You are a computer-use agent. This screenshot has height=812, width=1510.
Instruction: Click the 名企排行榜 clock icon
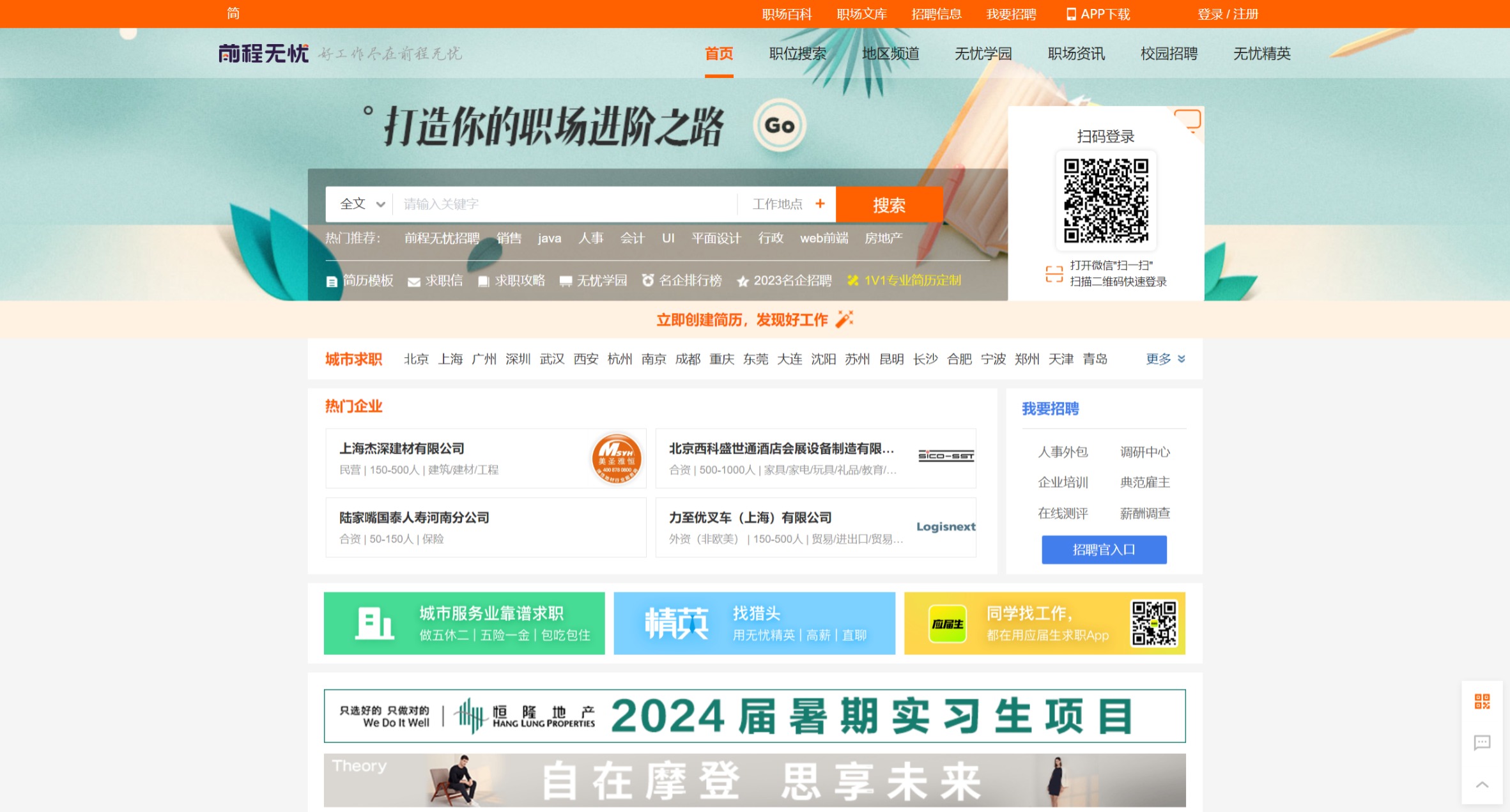649,280
